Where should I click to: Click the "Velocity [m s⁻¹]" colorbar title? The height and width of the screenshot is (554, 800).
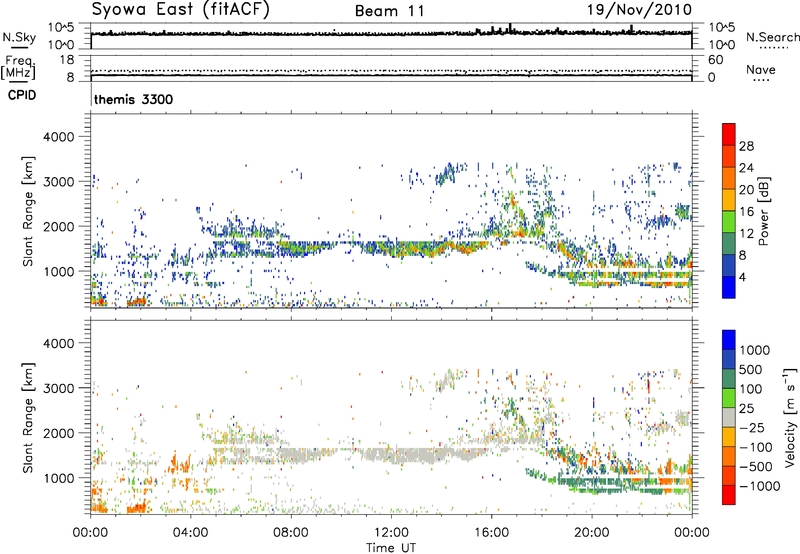(x=790, y=417)
